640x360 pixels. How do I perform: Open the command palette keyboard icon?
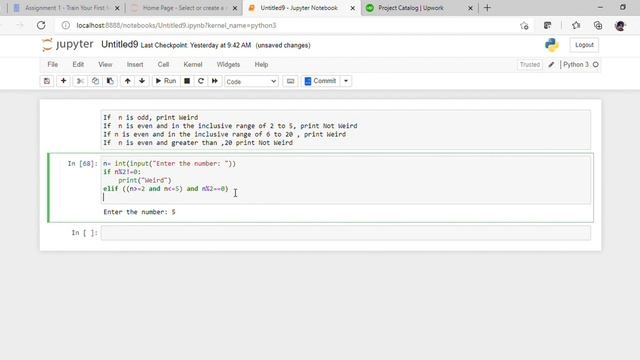point(290,81)
